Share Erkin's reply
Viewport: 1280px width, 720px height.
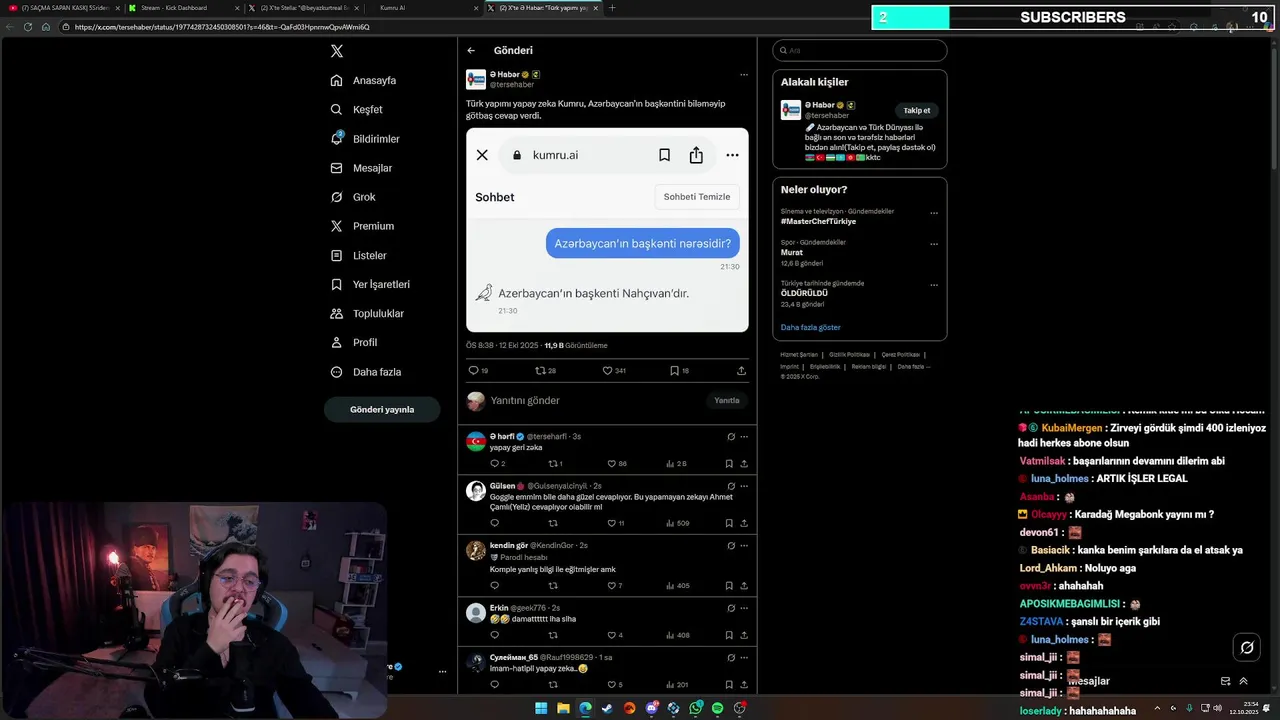[743, 635]
